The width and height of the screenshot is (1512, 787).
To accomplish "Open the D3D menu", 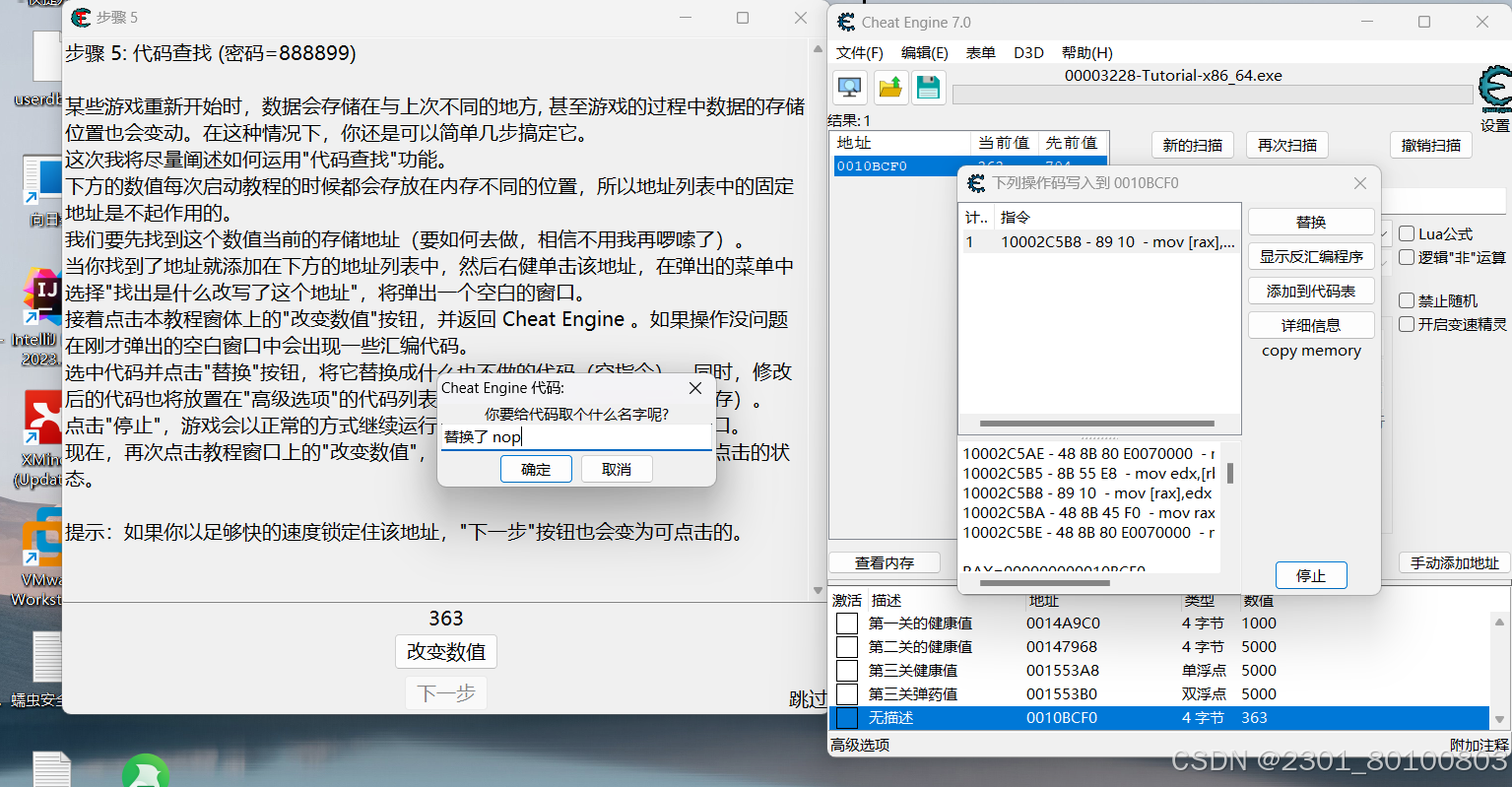I will (1028, 53).
